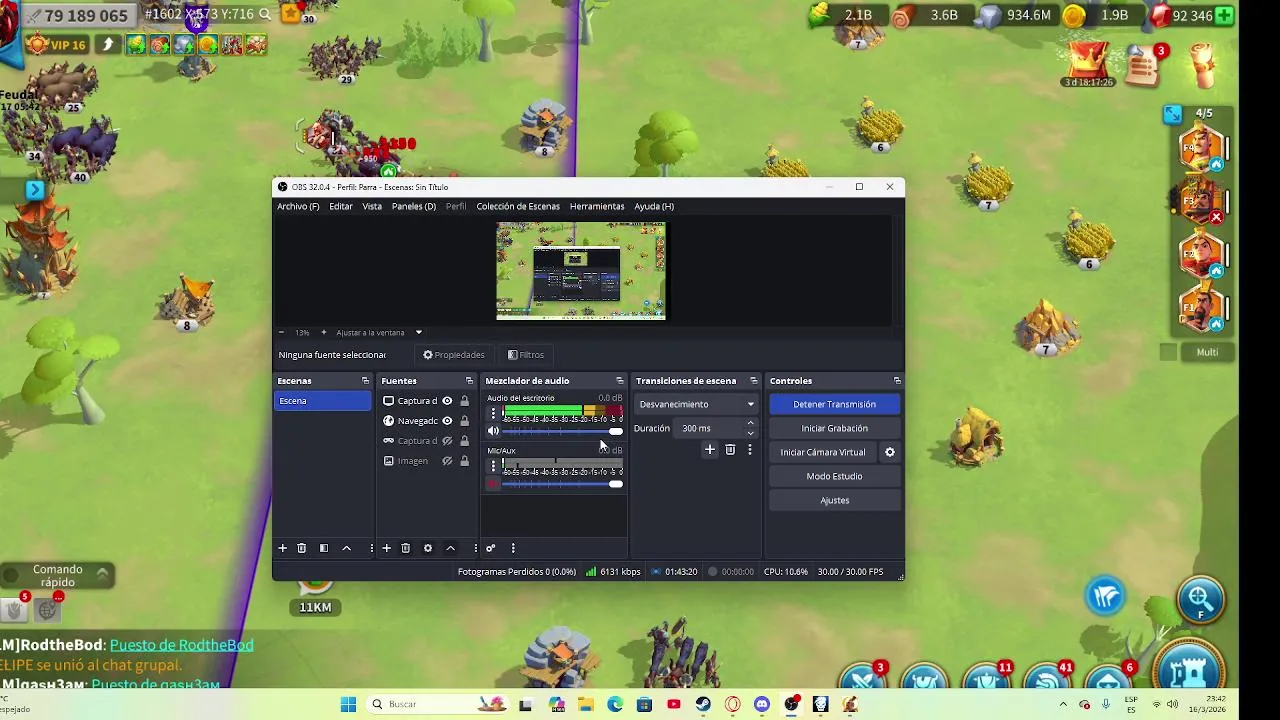The height and width of the screenshot is (720, 1280).
Task: Click OBS preview thumbnail
Action: point(581,271)
